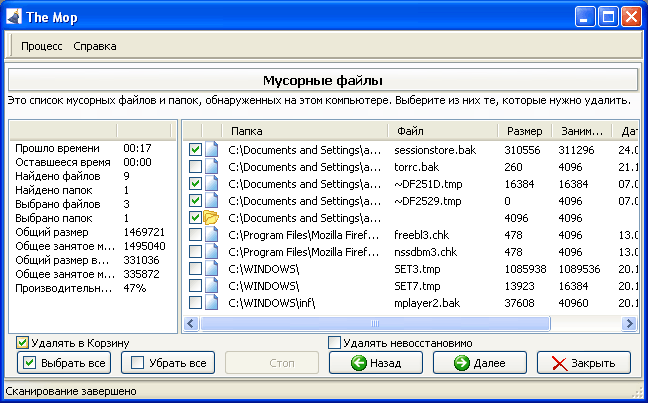The image size is (648, 403).
Task: Select the sessionstore.bak file name
Action: (435, 150)
